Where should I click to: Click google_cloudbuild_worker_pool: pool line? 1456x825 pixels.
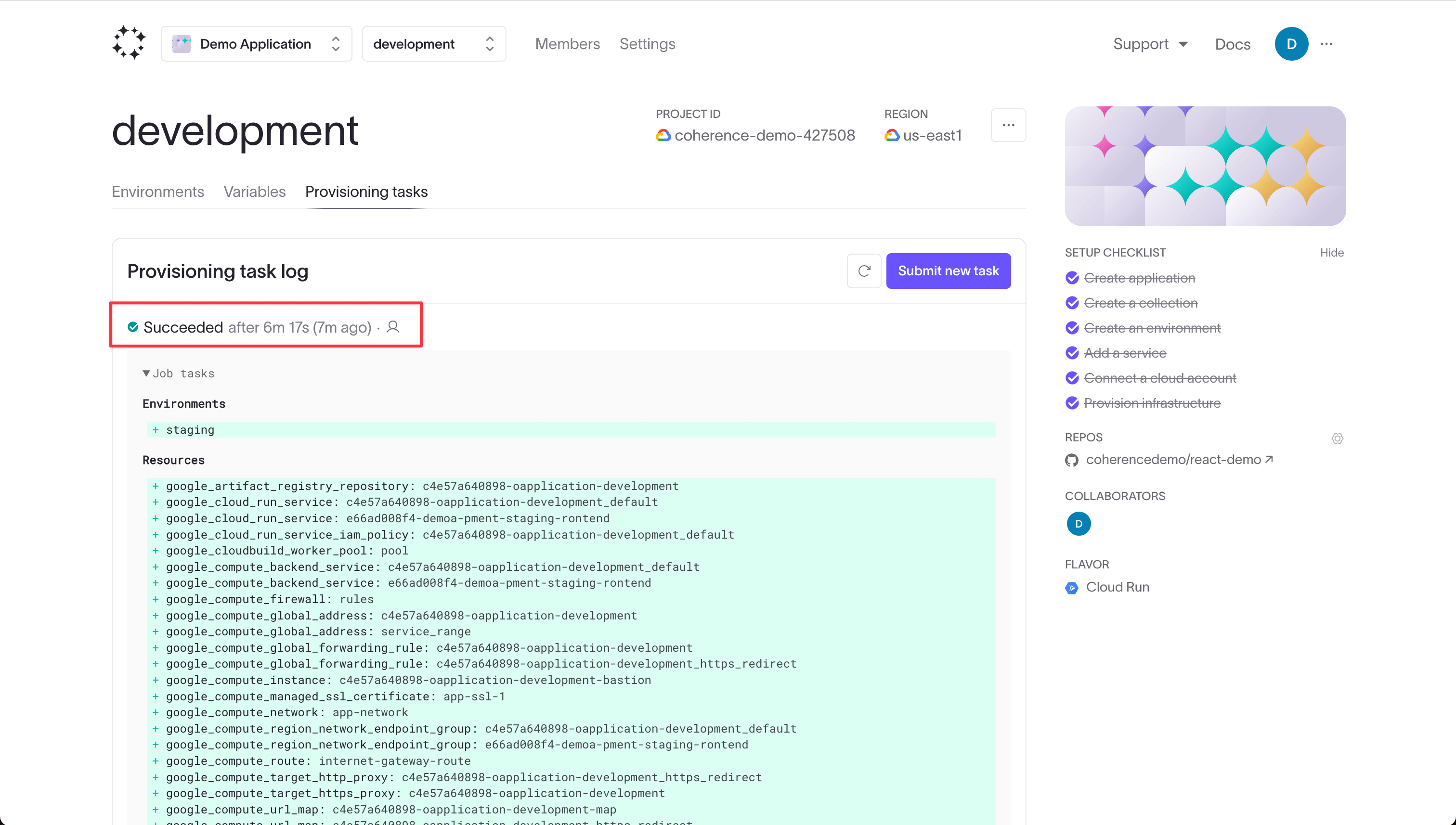pyautogui.click(x=571, y=551)
